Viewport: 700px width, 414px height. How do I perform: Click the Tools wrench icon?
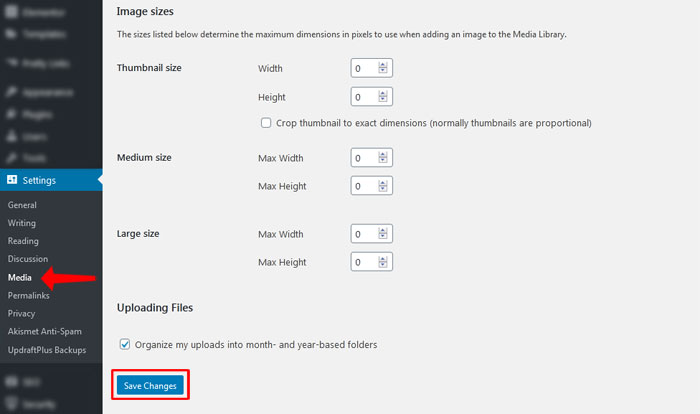pyautogui.click(x=11, y=158)
